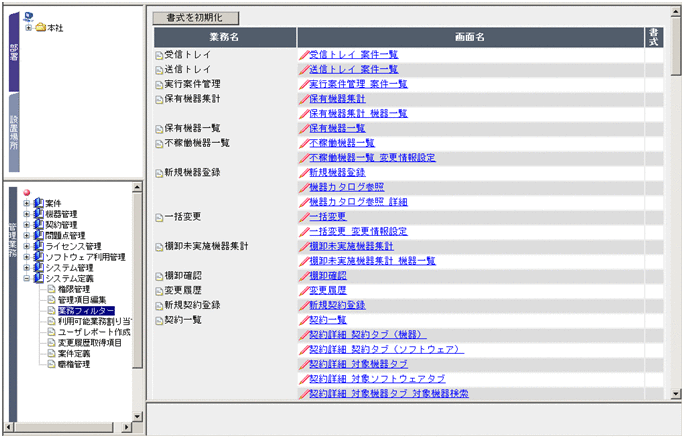Image resolution: width=685 pixels, height=440 pixels.
Task: Click pencil icon beside 棚卸確認 link
Action: tap(304, 276)
